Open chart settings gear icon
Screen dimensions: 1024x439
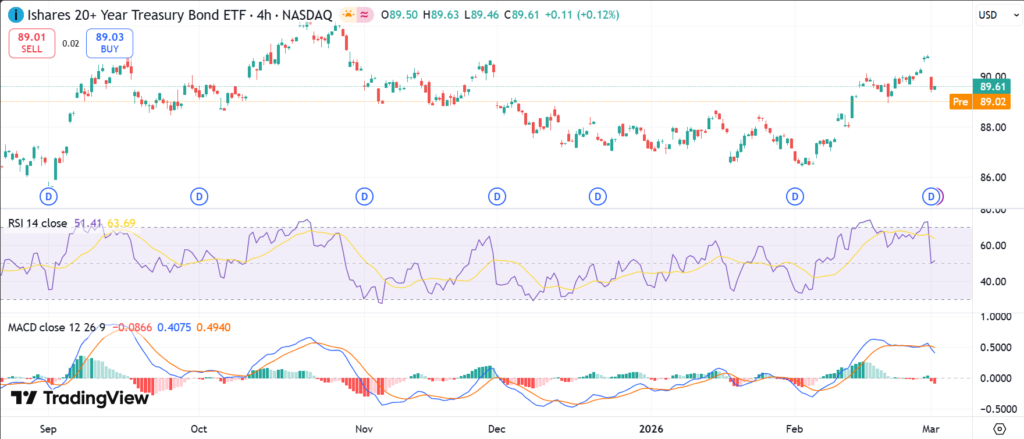click(x=997, y=428)
